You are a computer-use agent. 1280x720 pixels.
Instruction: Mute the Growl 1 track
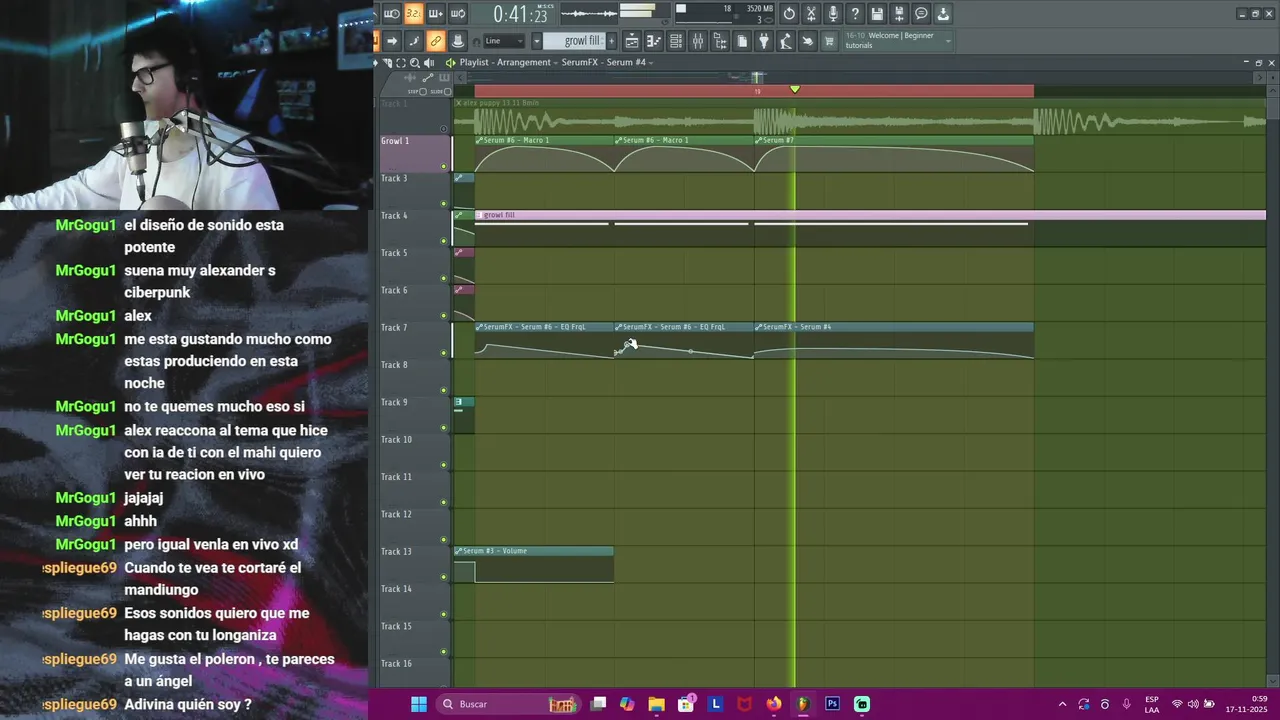pos(444,166)
